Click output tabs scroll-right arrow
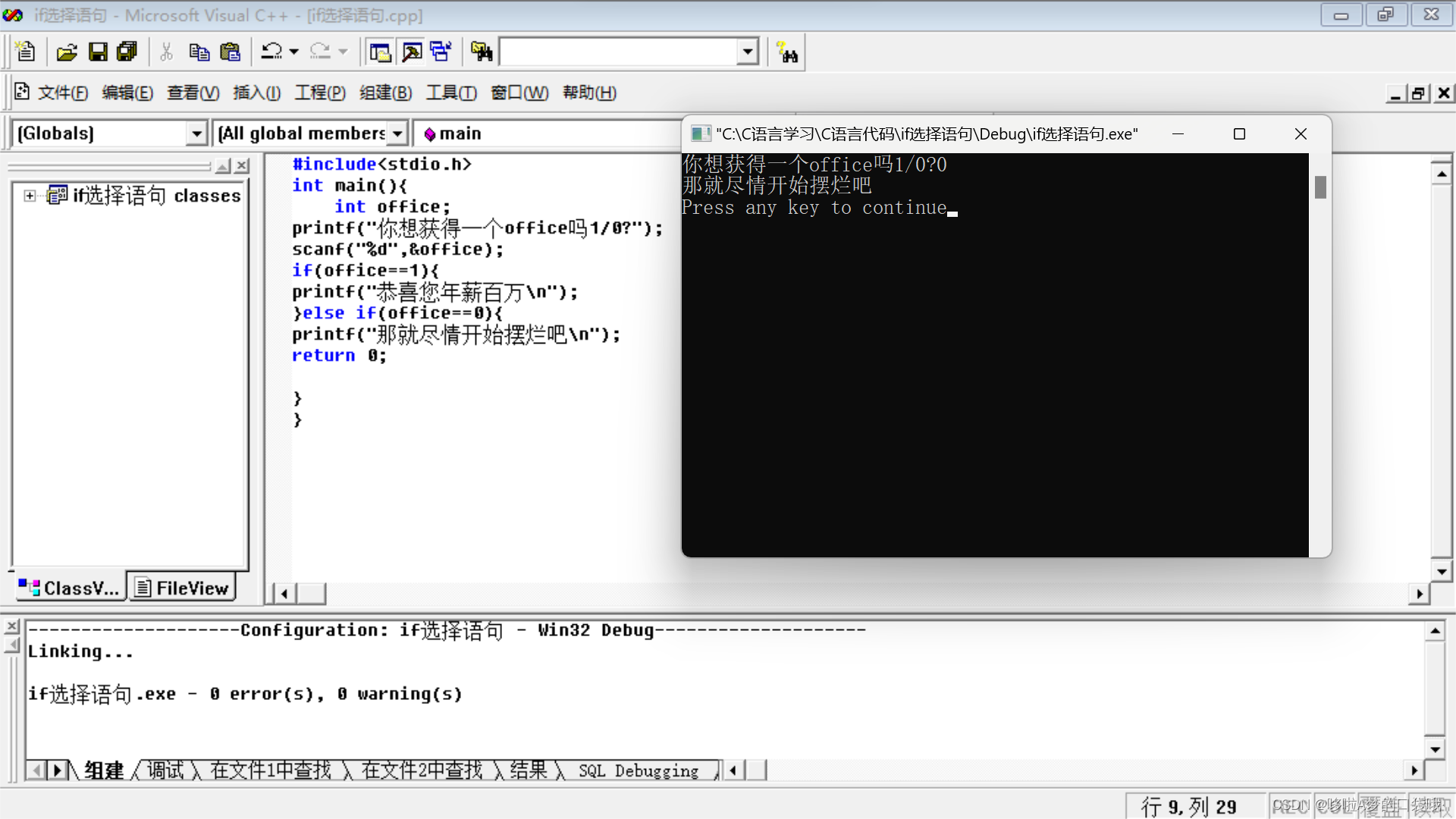The width and height of the screenshot is (1456, 819). [x=57, y=770]
